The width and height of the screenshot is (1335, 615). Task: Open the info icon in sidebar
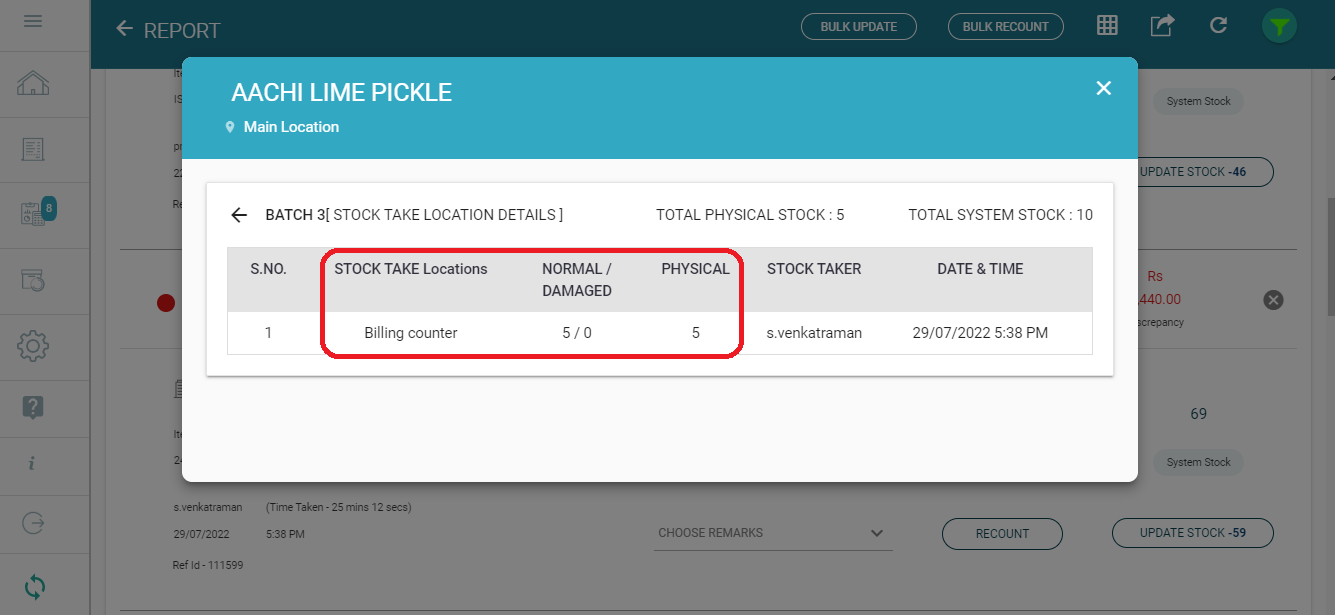point(32,464)
